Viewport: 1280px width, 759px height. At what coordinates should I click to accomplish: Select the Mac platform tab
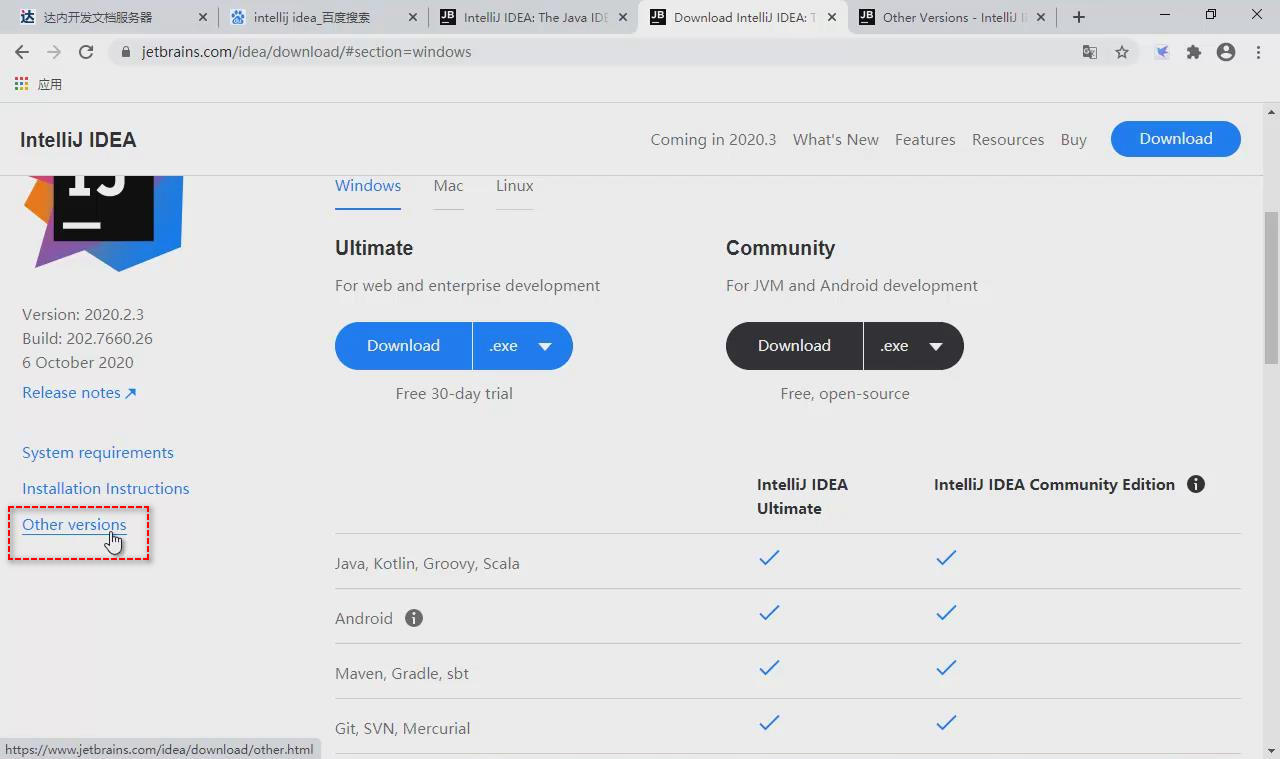(x=448, y=186)
